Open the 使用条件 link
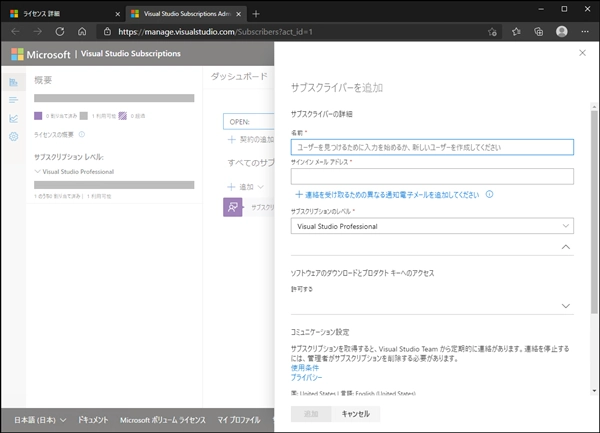 [x=305, y=368]
